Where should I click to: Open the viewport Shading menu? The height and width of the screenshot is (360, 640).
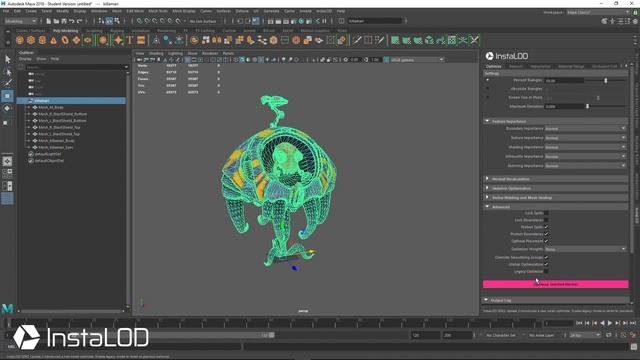click(156, 53)
